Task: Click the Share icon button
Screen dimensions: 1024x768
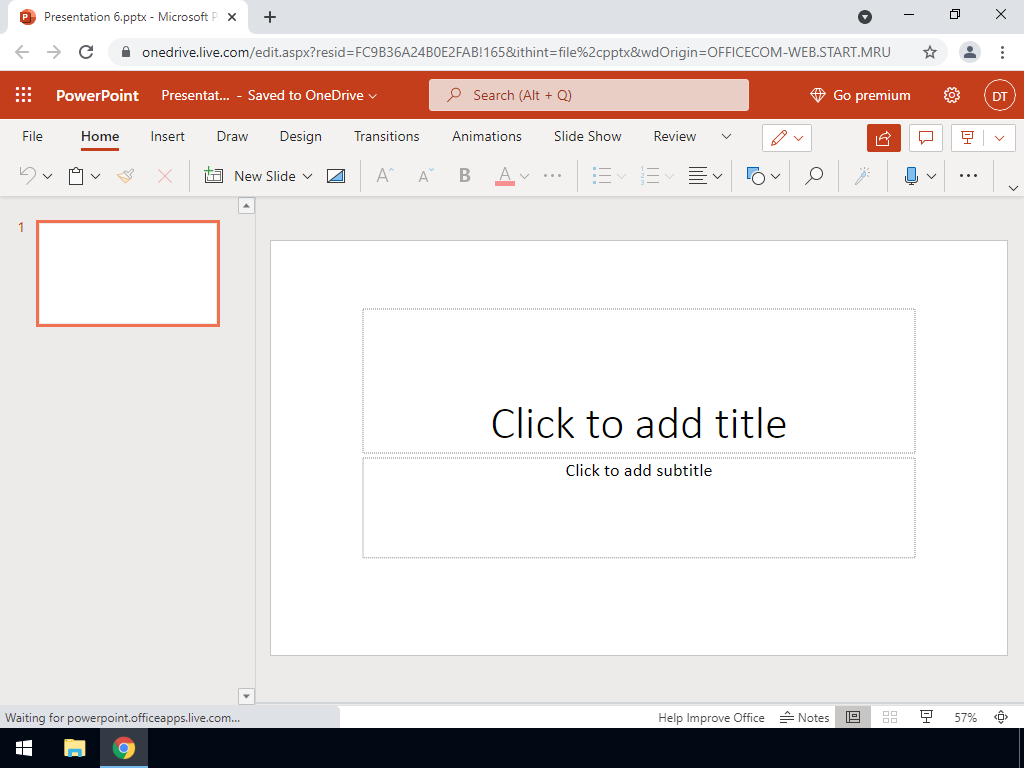Action: 883,137
